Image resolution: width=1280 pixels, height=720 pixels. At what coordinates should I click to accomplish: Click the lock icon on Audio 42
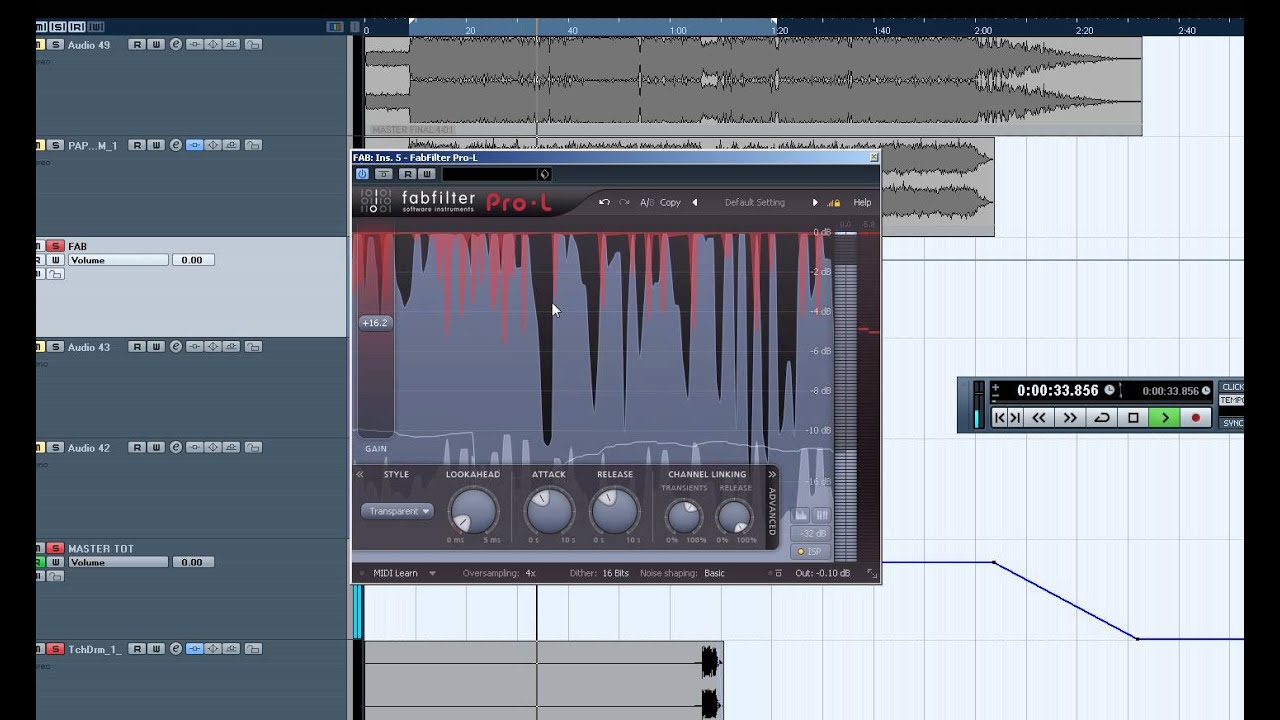253,448
